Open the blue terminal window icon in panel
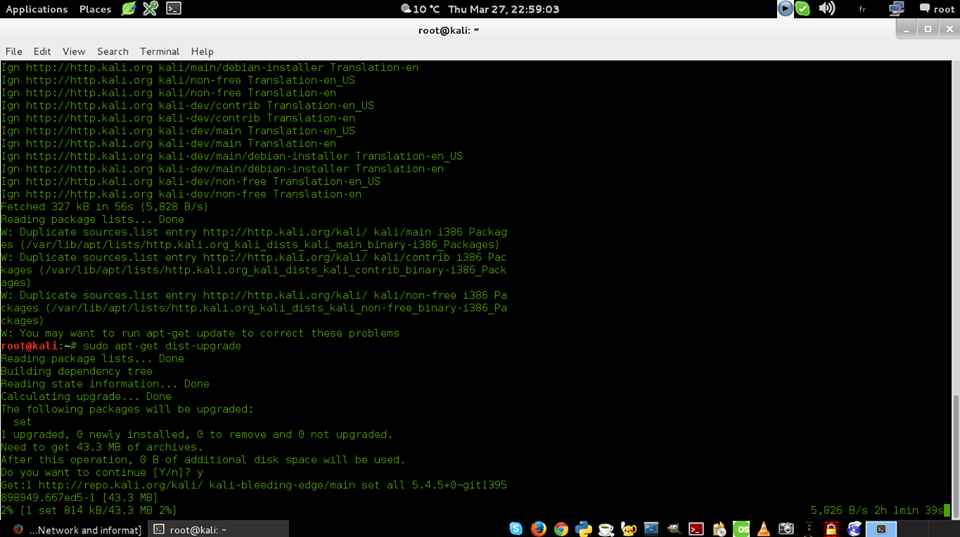This screenshot has width=960, height=537. [651, 528]
